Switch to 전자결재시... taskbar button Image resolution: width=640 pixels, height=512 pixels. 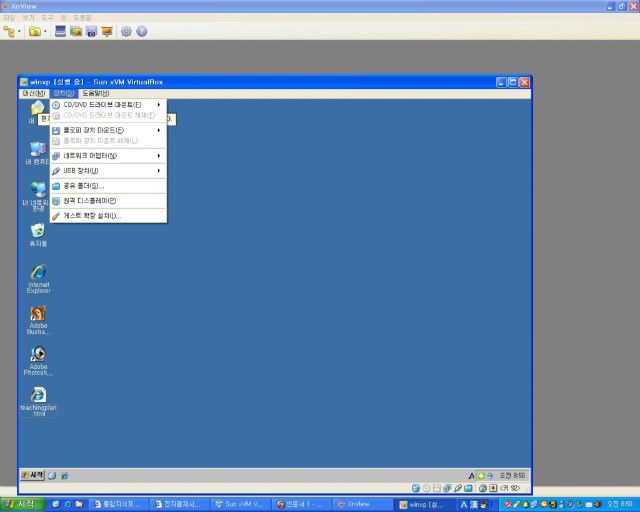pos(178,505)
